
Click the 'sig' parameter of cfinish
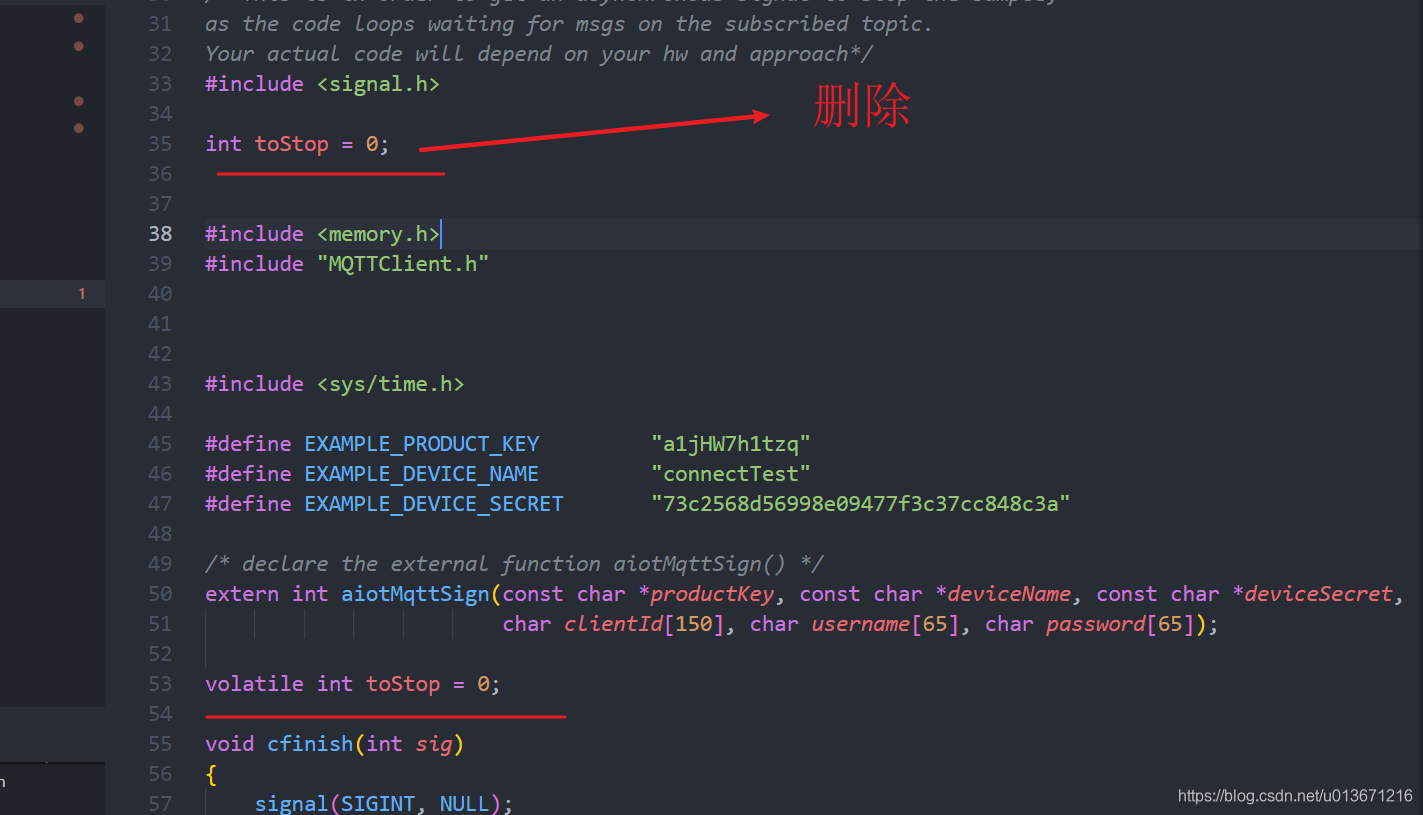(x=434, y=744)
